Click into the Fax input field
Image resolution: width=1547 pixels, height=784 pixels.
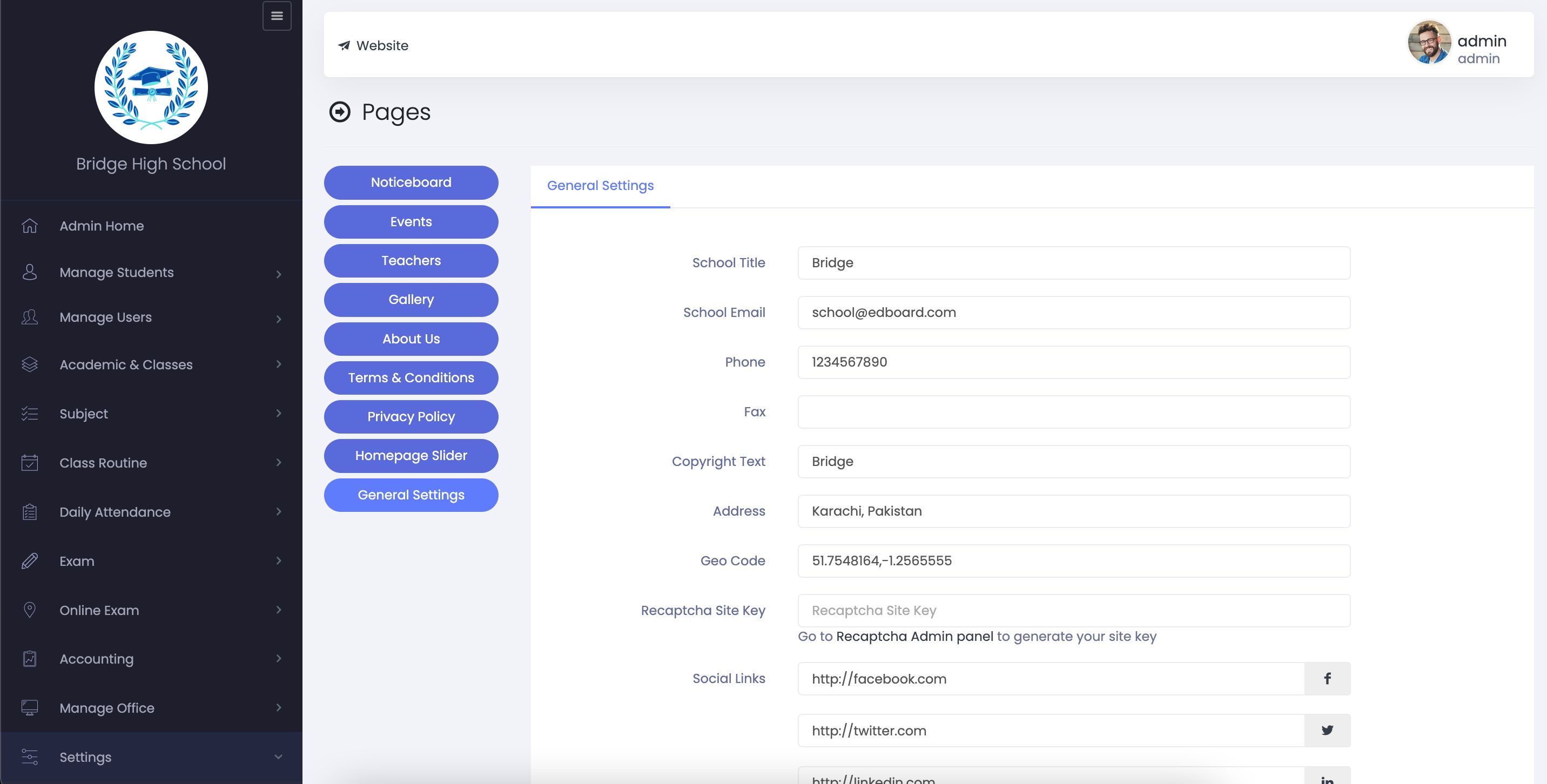point(1073,412)
